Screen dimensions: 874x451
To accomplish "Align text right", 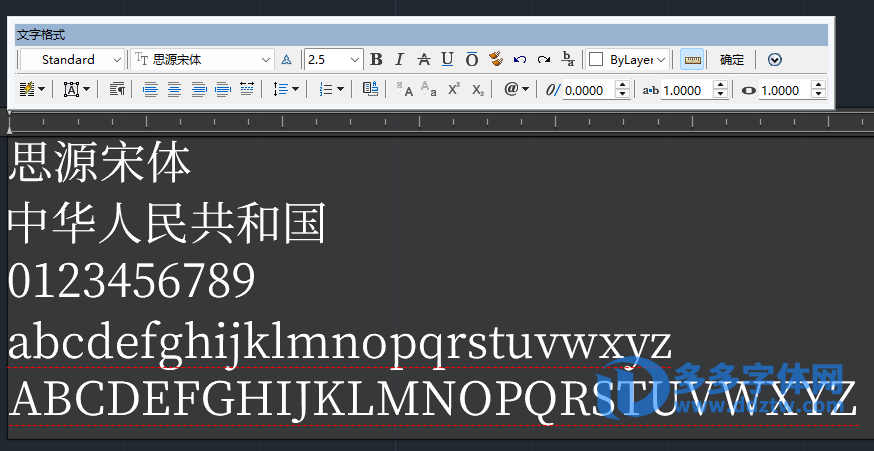I will 199,89.
